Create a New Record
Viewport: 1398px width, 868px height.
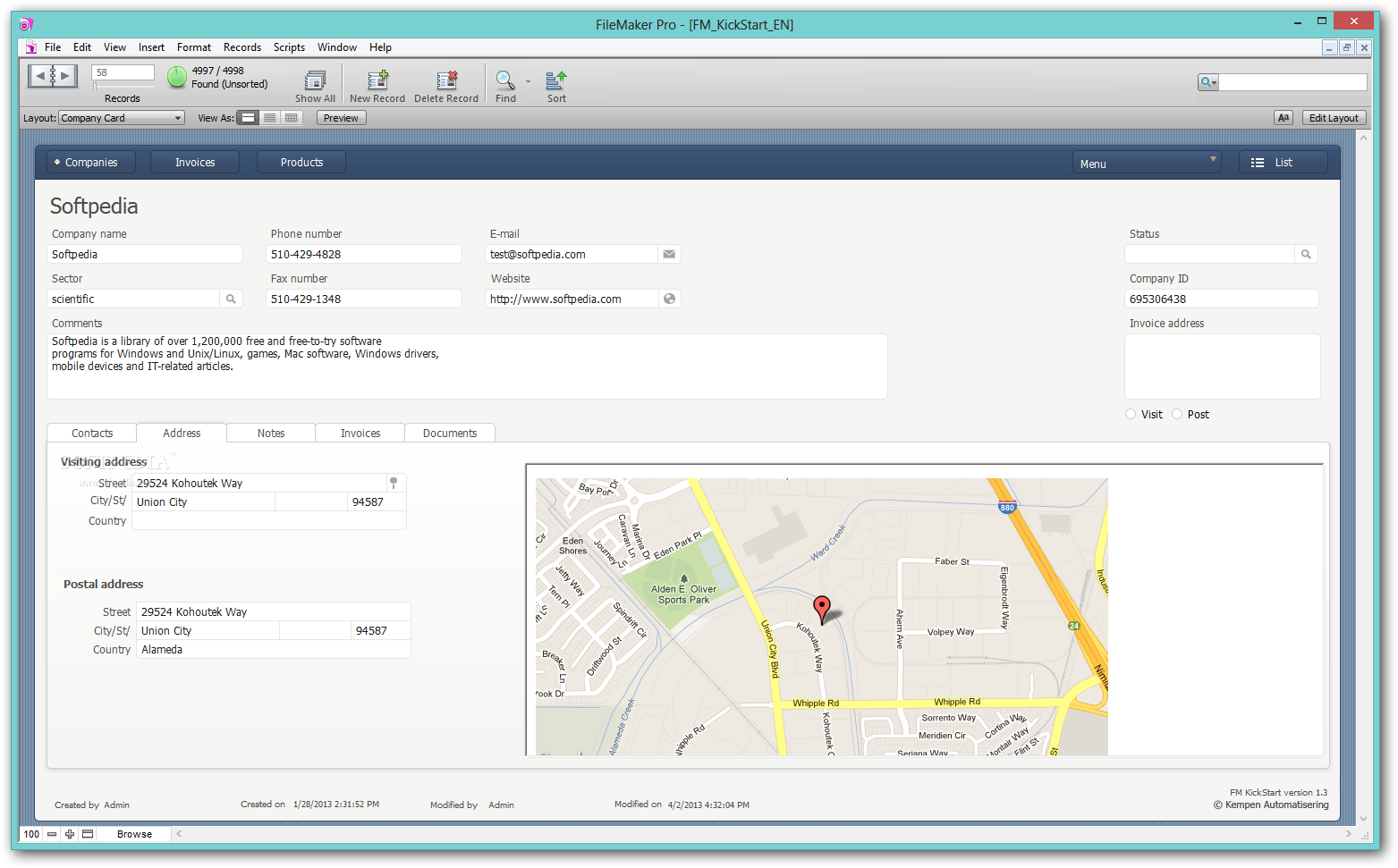(377, 81)
